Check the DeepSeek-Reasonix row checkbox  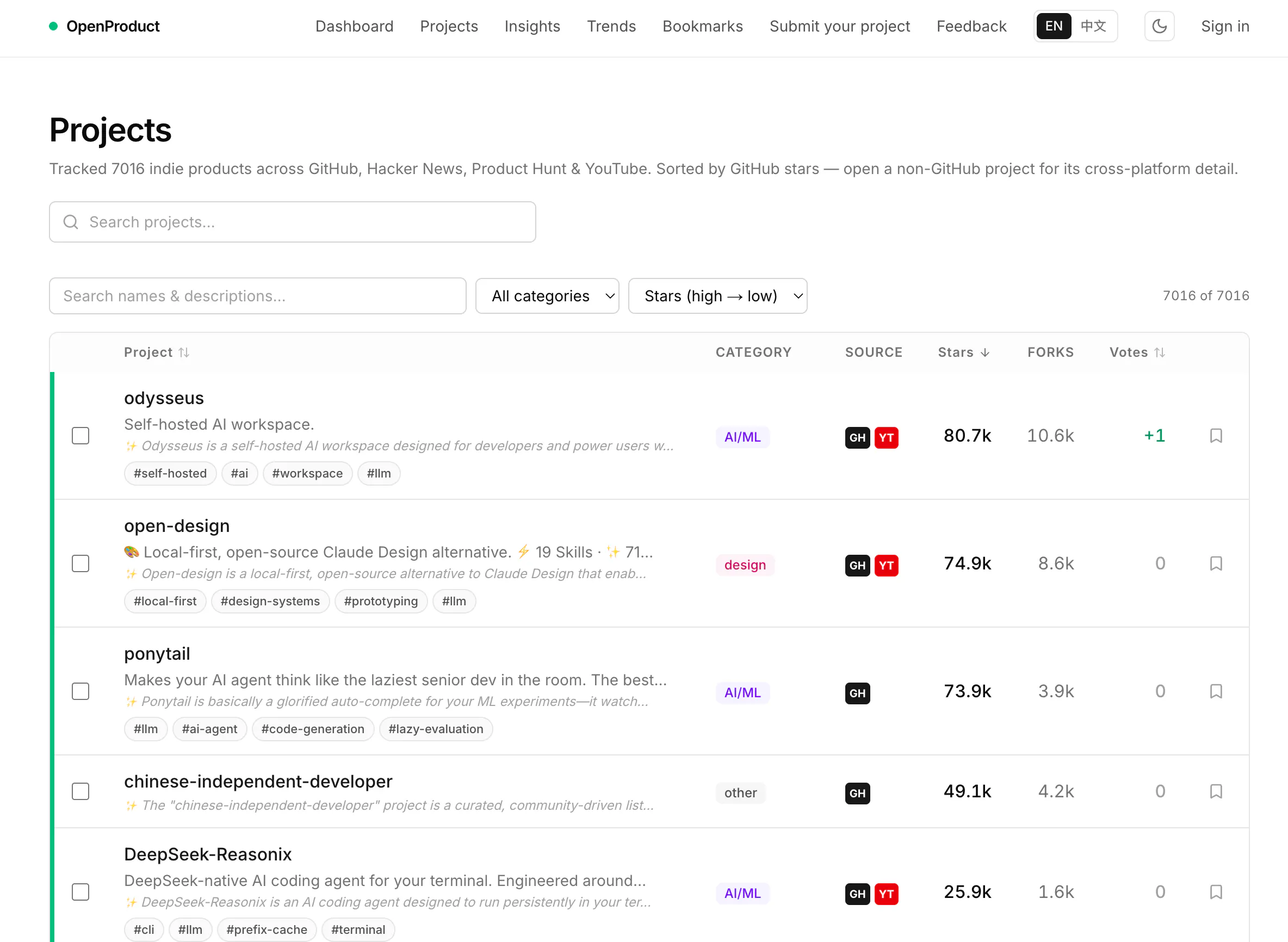point(81,892)
